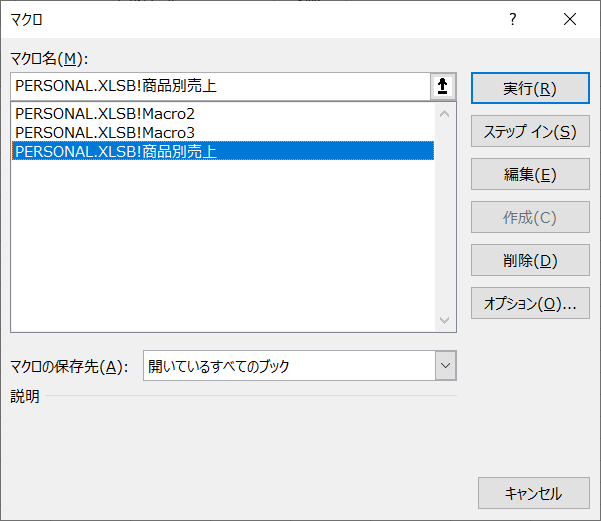Click the list's scroll up arrow
The image size is (601, 521).
(445, 114)
